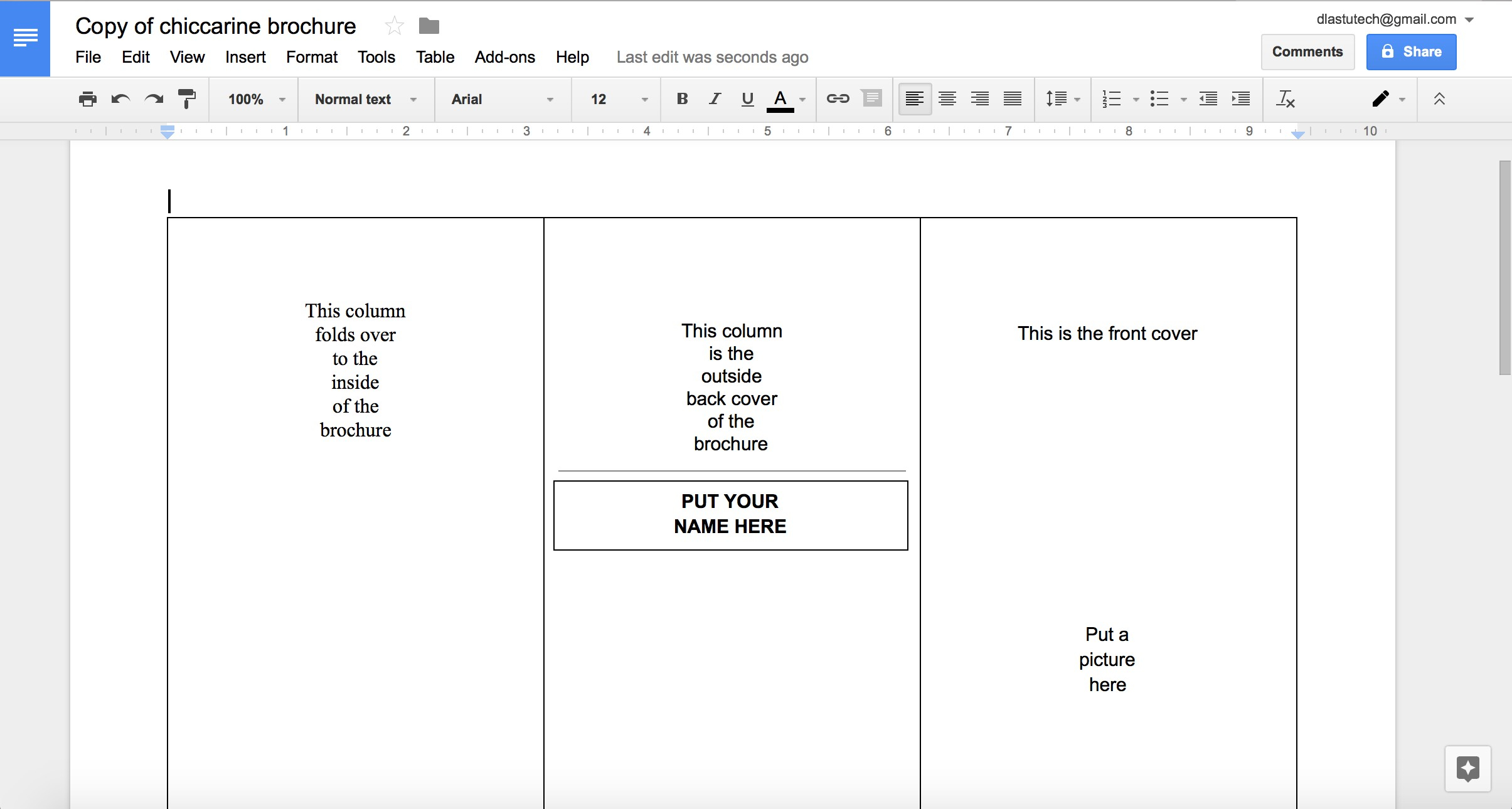The height and width of the screenshot is (809, 1512).
Task: Click the PUT YOUR NAME HERE field
Action: [730, 513]
